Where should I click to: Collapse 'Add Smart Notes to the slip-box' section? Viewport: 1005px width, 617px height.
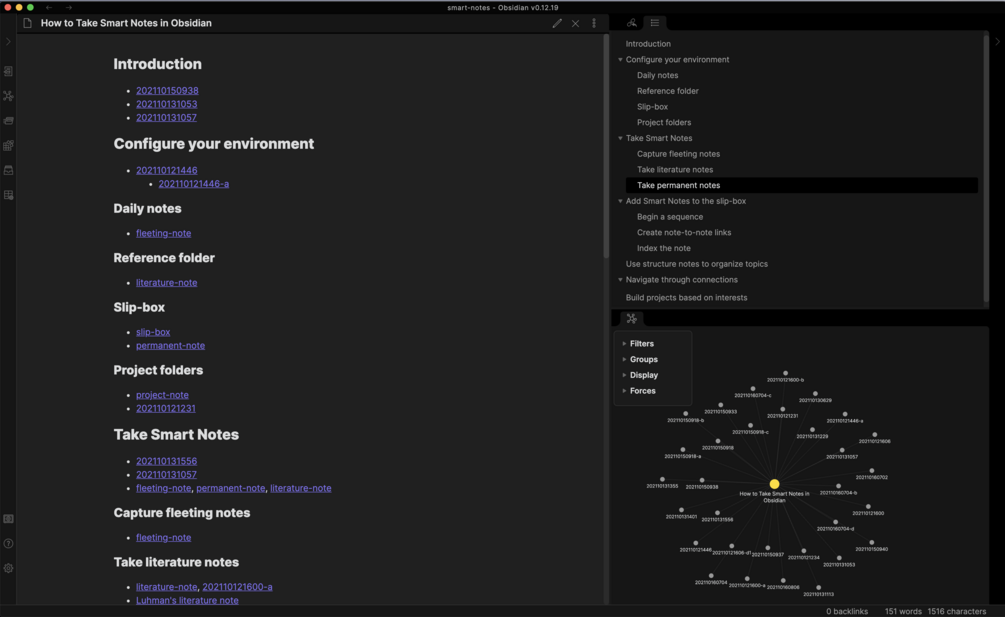(x=620, y=201)
